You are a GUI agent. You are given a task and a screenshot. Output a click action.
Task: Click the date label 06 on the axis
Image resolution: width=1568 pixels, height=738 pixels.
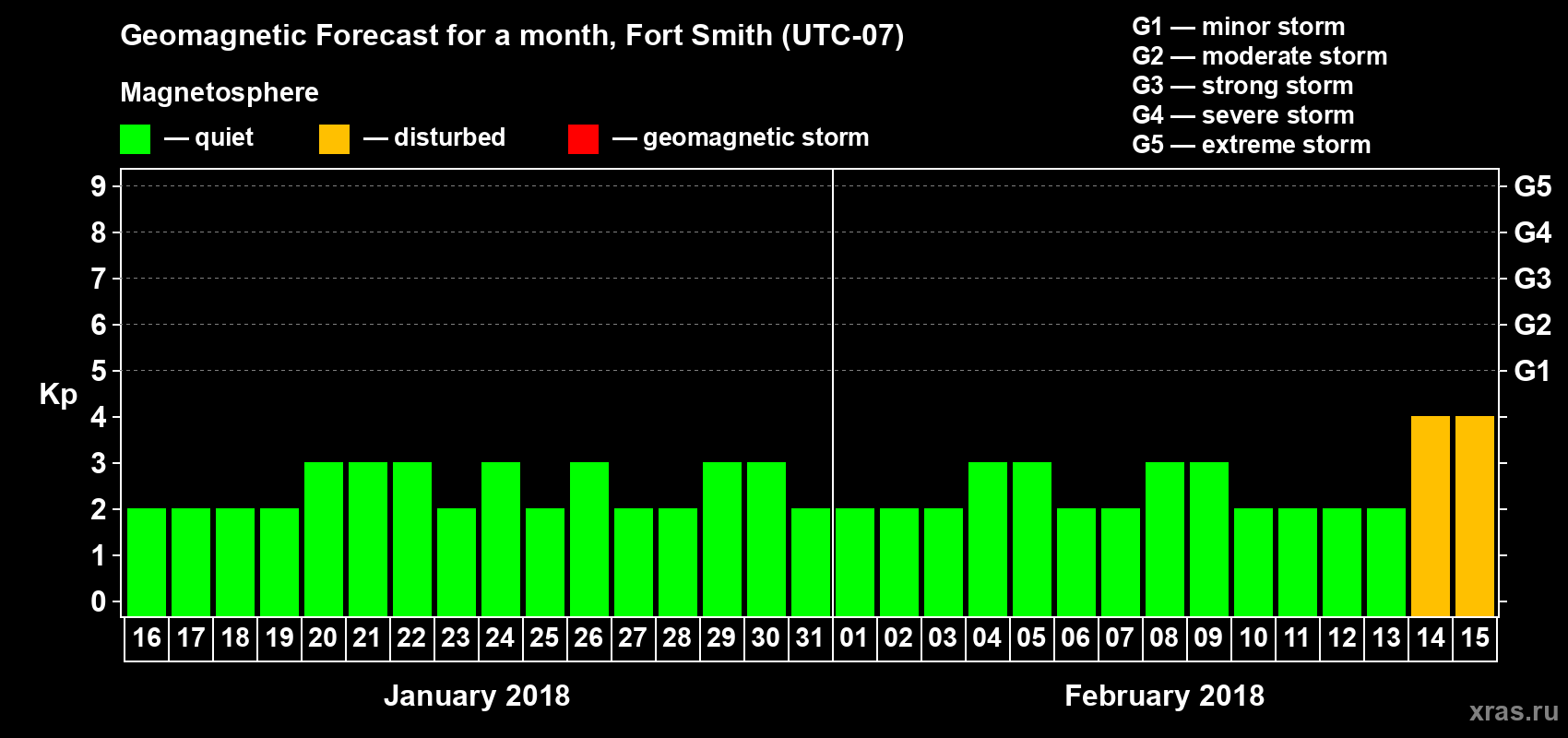click(1076, 638)
